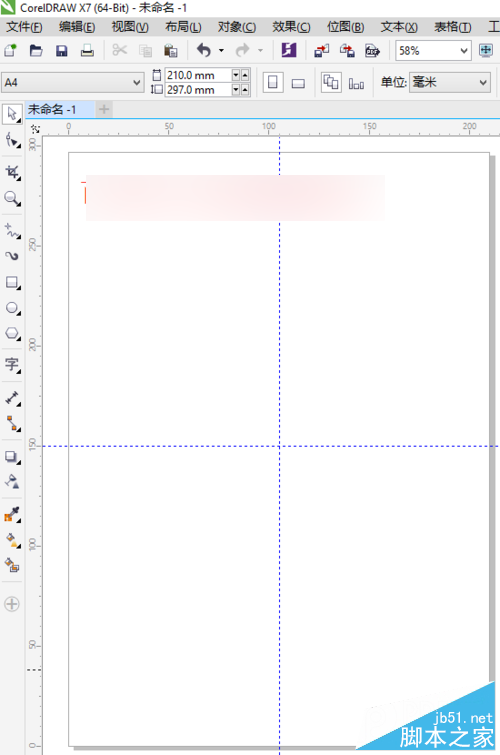Image resolution: width=500 pixels, height=755 pixels.
Task: Open the units 毫米 dropdown
Action: click(483, 82)
